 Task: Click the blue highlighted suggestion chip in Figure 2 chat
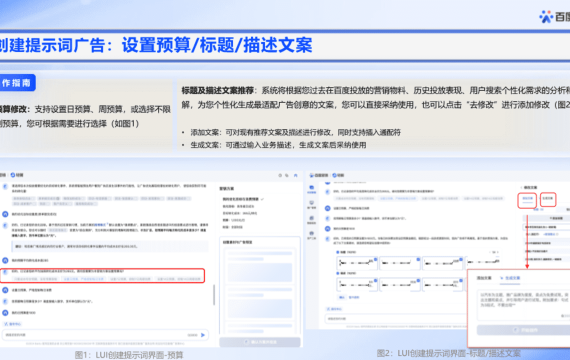point(398,199)
